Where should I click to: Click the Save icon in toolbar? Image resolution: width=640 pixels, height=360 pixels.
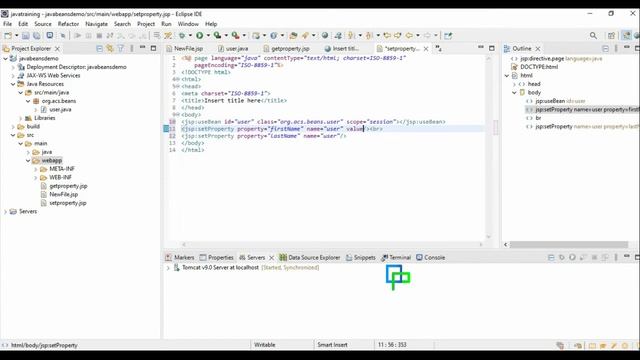click(x=26, y=36)
